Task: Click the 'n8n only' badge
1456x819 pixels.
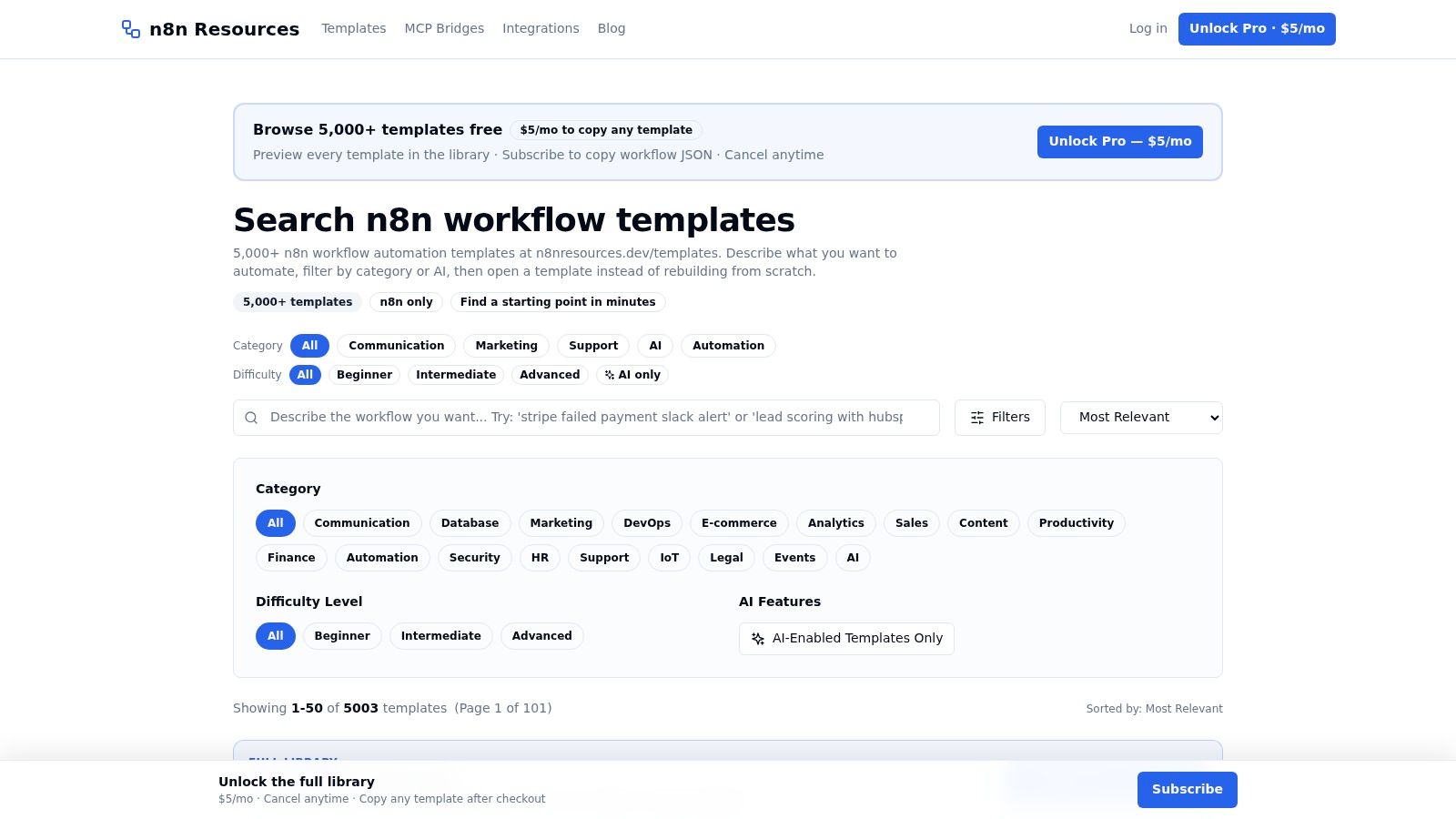Action: pos(406,302)
